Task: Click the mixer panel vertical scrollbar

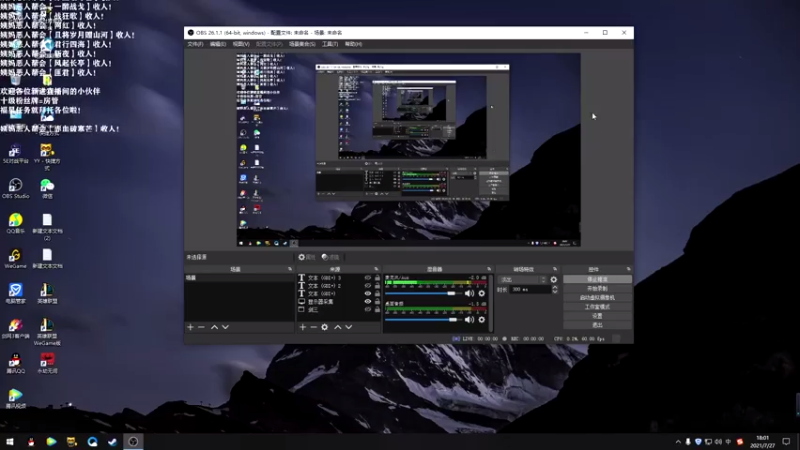Action: click(491, 303)
